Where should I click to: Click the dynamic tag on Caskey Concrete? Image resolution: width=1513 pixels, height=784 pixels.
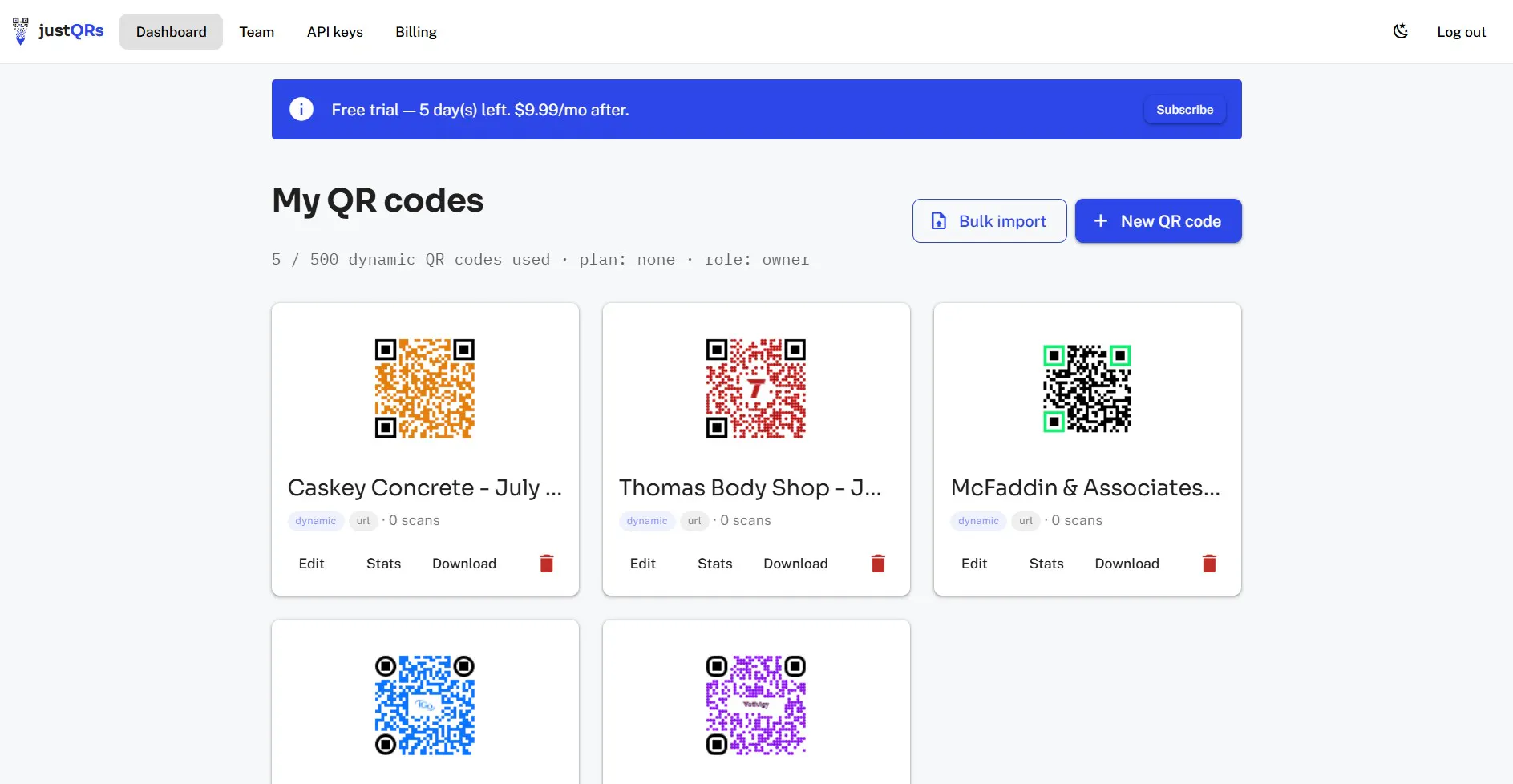316,521
